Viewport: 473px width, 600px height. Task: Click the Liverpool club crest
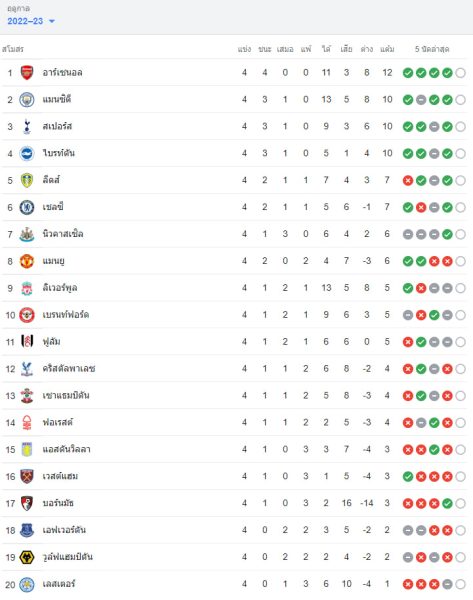[27, 288]
